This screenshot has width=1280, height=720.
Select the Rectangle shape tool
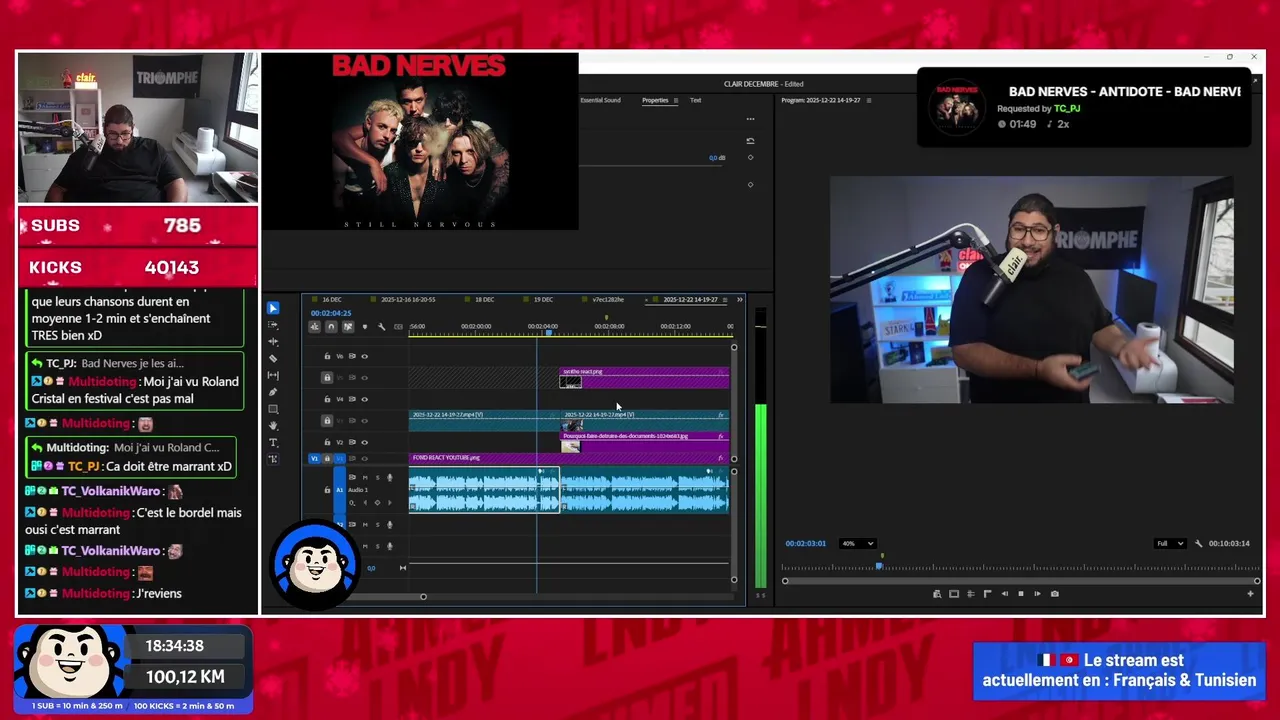click(273, 409)
